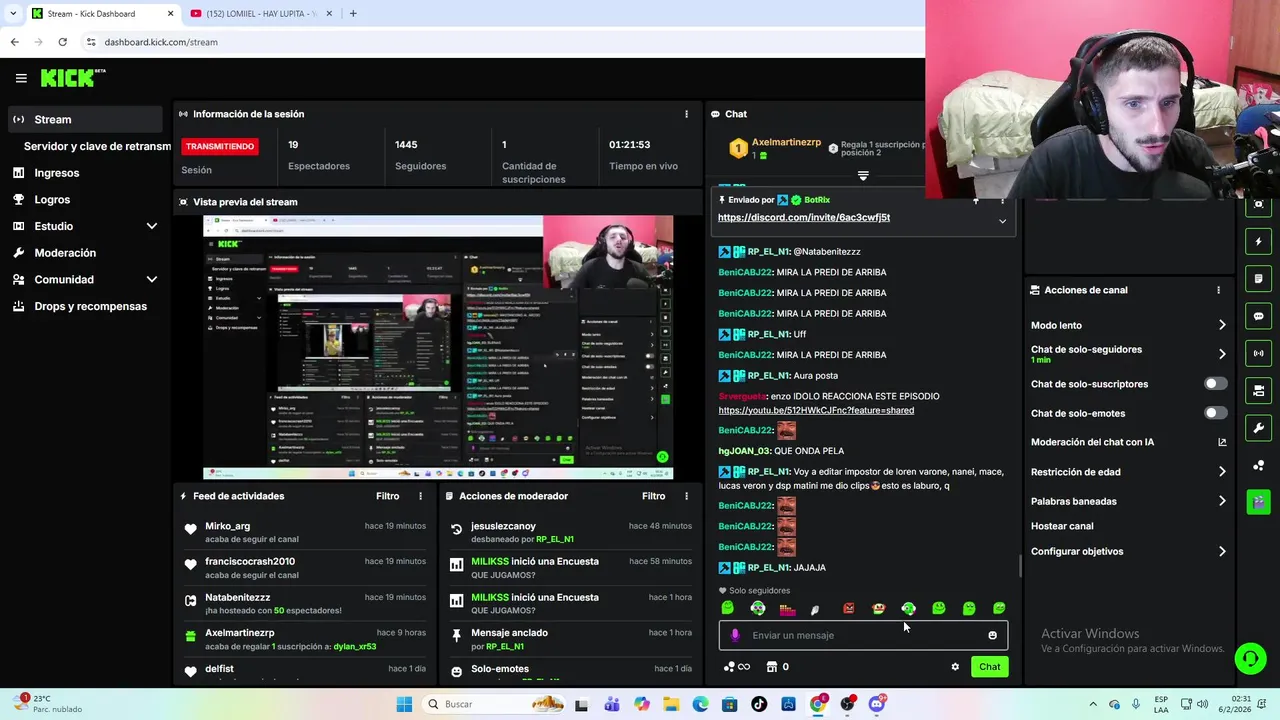Open Servidor y clave de retransmisión
Screen dimensions: 1280x720
[97, 146]
